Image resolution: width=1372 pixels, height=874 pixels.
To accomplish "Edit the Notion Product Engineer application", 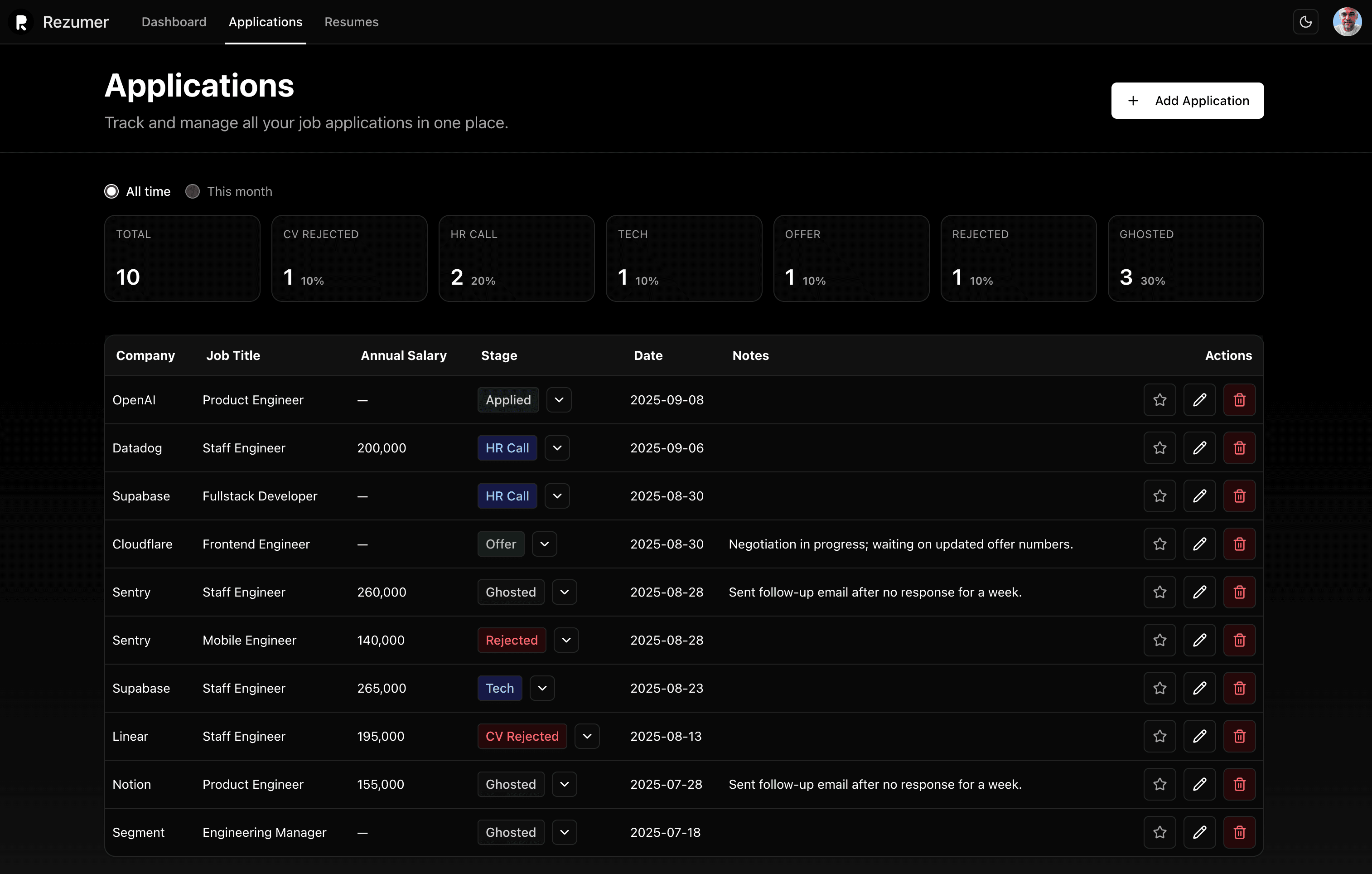I will 1200,784.
